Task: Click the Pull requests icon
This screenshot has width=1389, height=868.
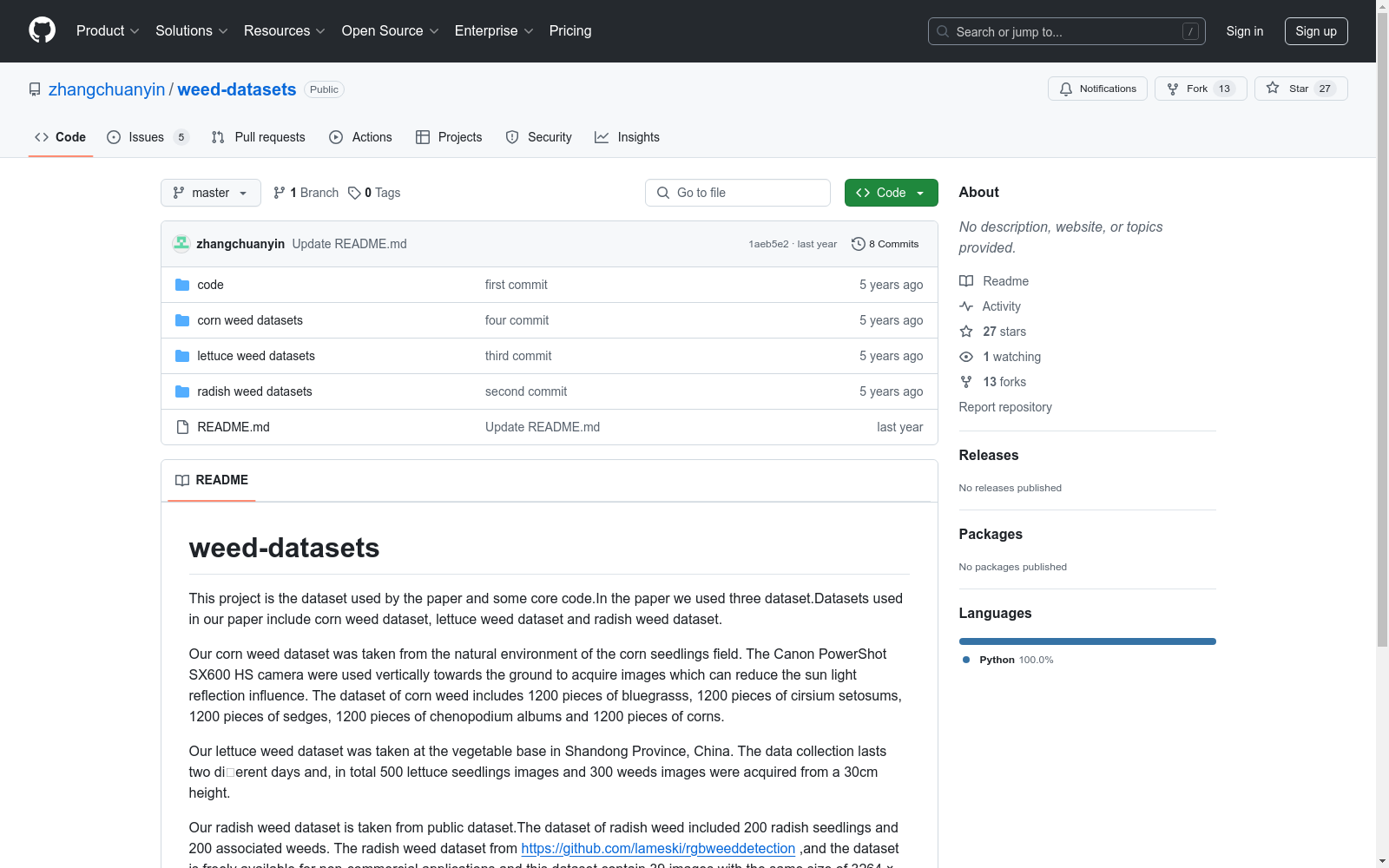Action: coord(218,137)
